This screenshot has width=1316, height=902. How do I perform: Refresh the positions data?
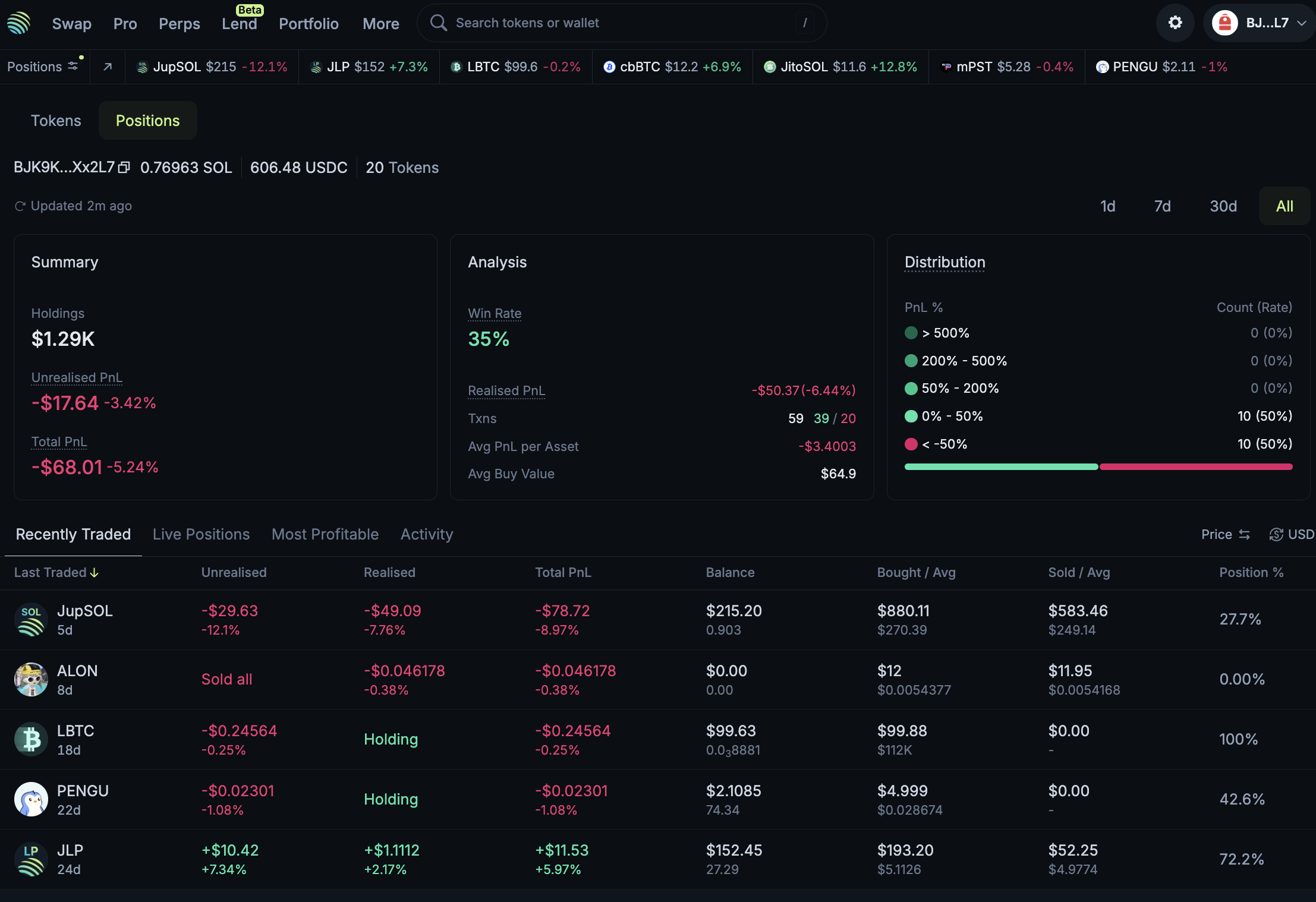coord(20,206)
